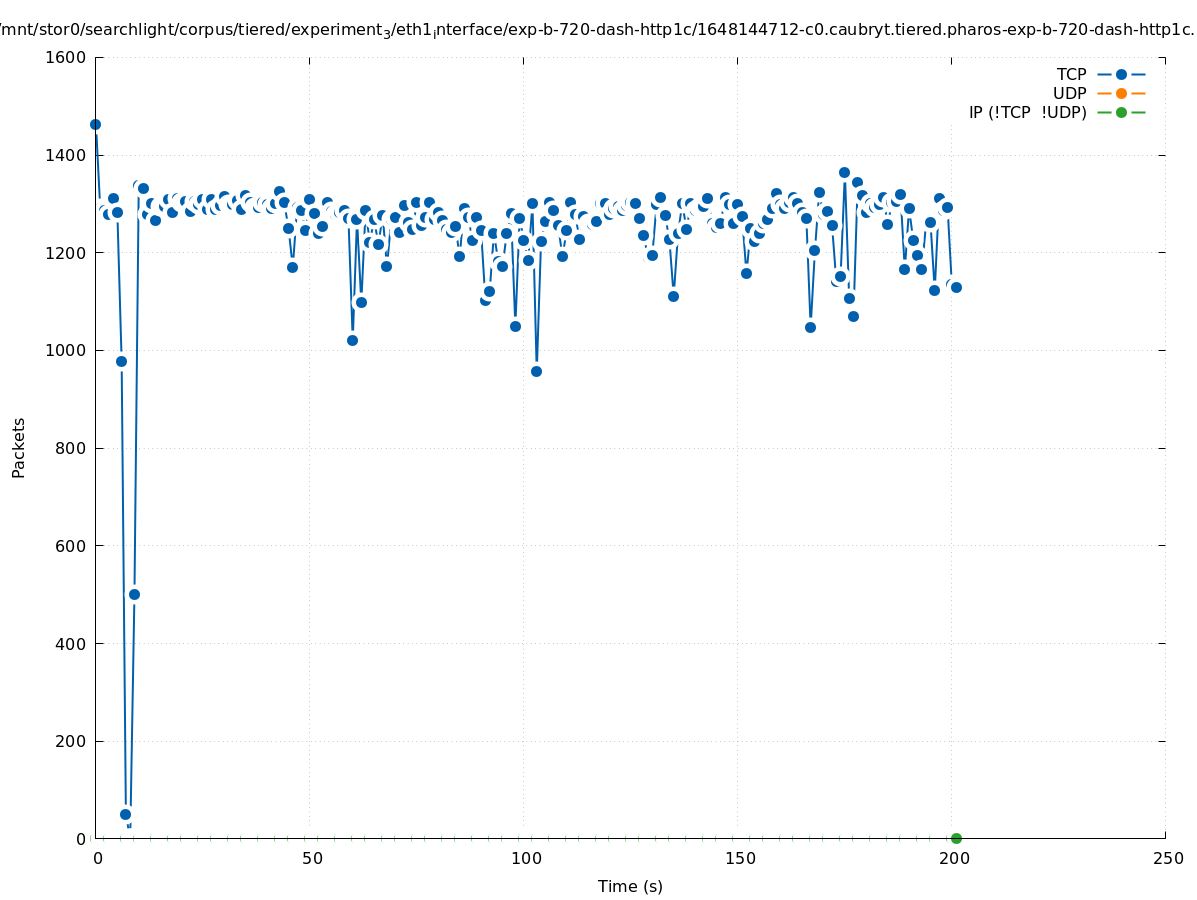Viewport: 1197px width, 900px height.
Task: Click the Packets y-axis label
Action: (x=19, y=447)
